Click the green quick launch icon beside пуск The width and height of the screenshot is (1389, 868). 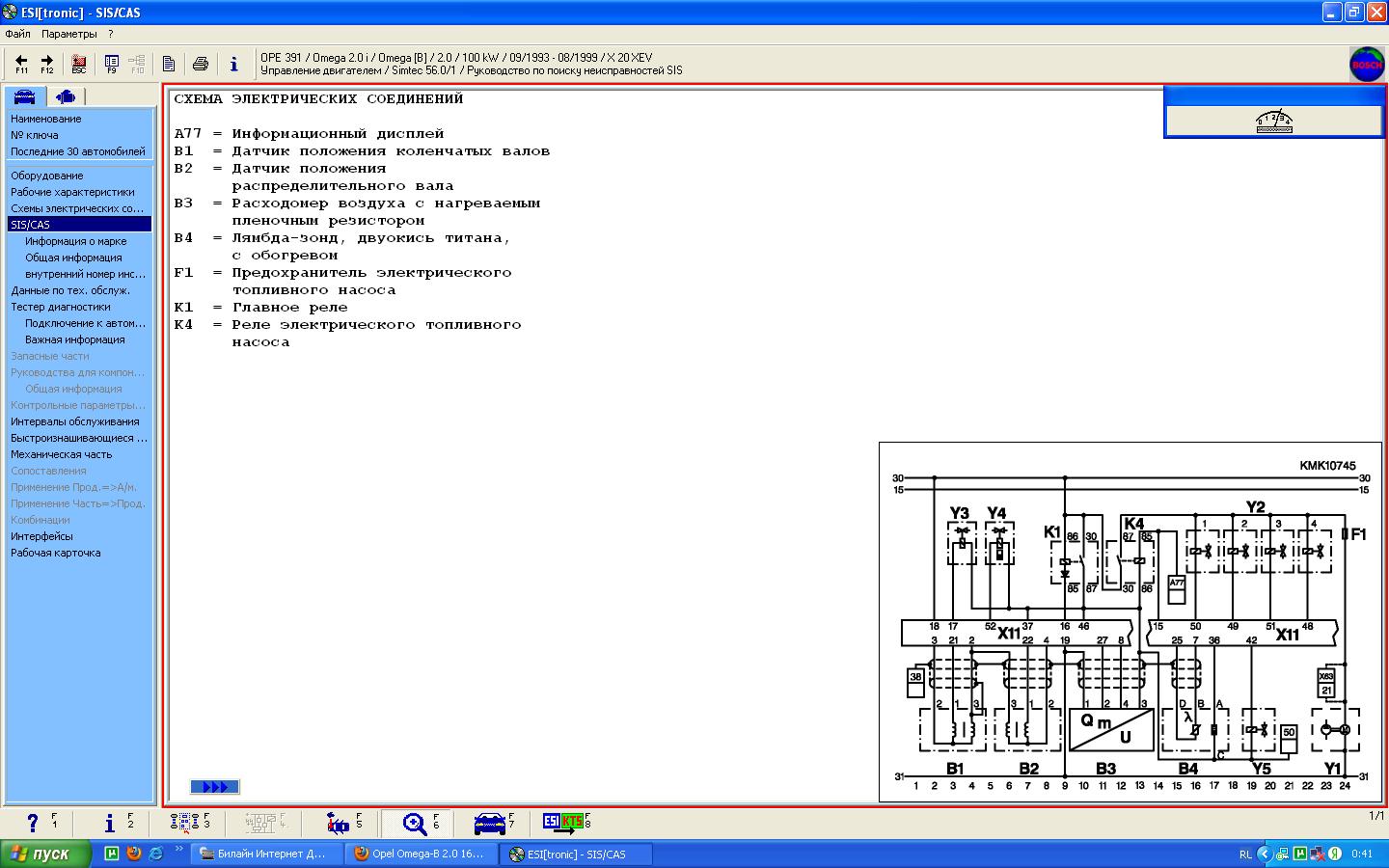pos(112,854)
